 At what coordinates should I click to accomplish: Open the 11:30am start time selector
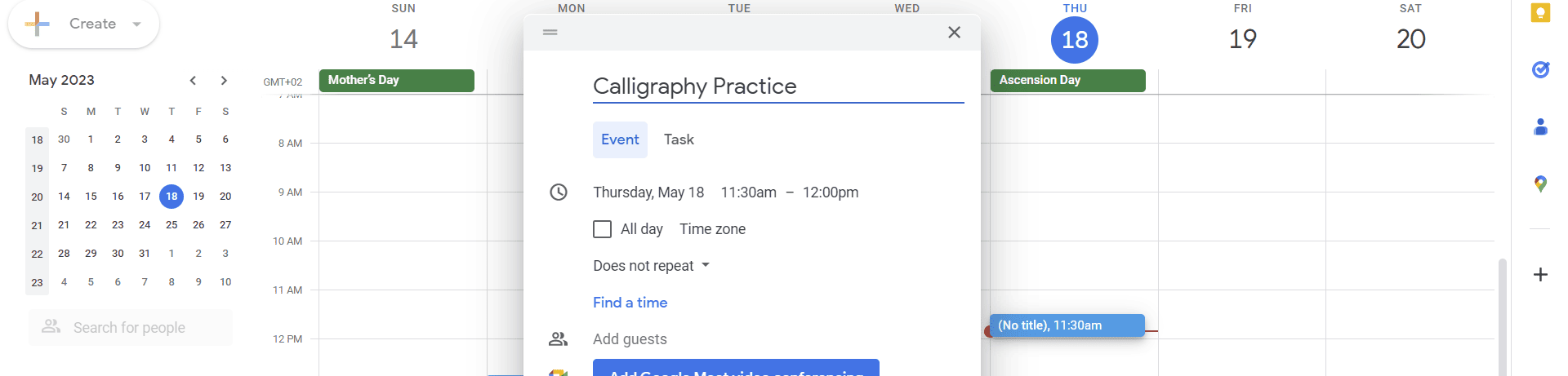(748, 192)
